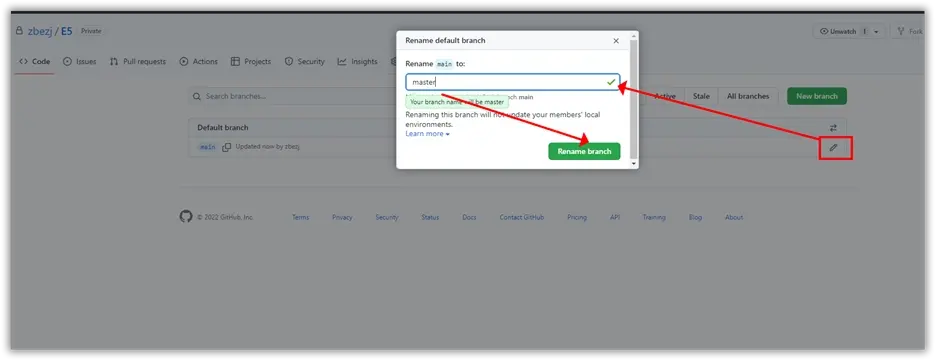935x360 pixels.
Task: Click the Default branch header text
Action: click(x=223, y=128)
